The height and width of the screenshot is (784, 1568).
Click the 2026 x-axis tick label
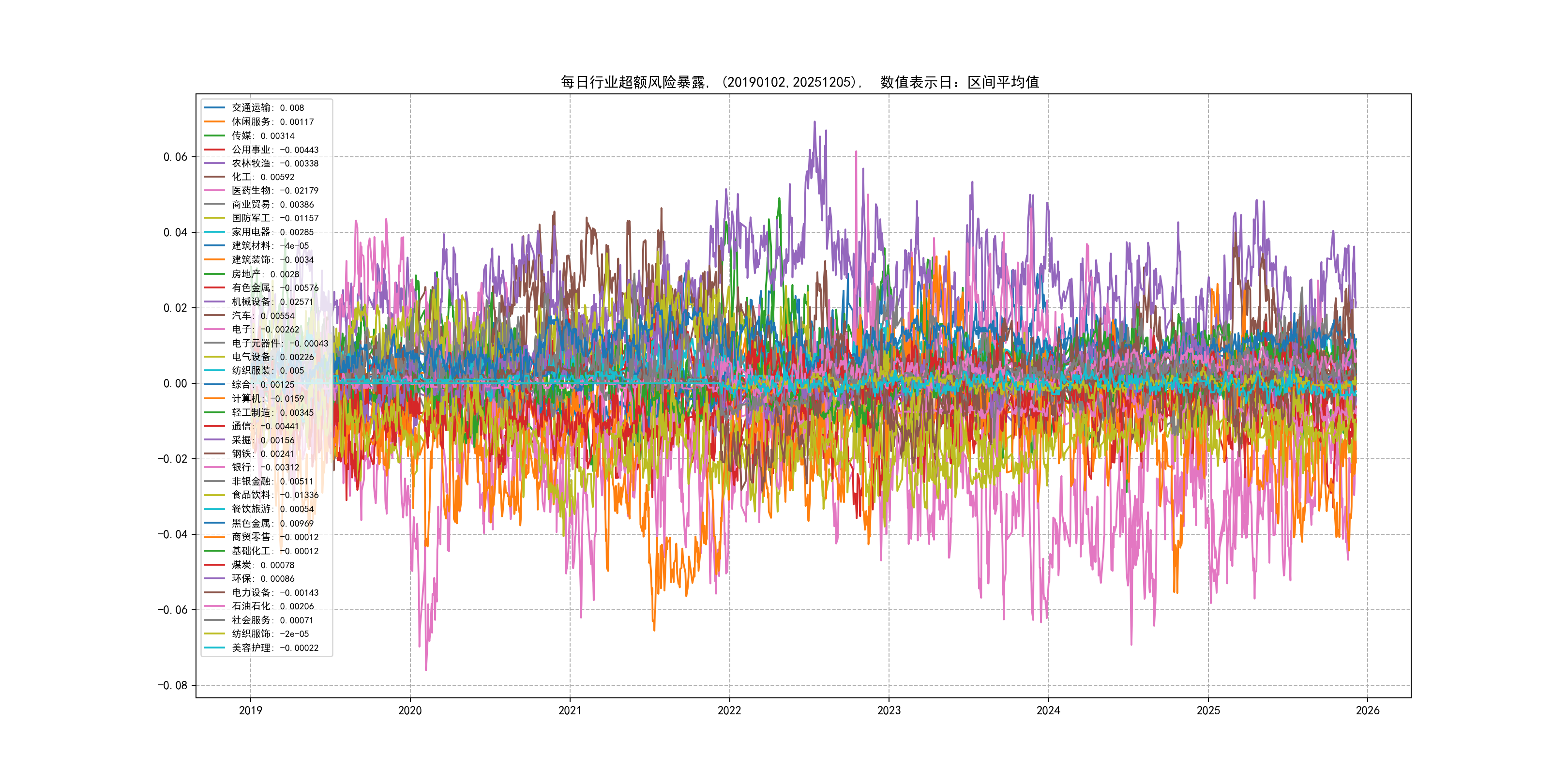point(1367,710)
